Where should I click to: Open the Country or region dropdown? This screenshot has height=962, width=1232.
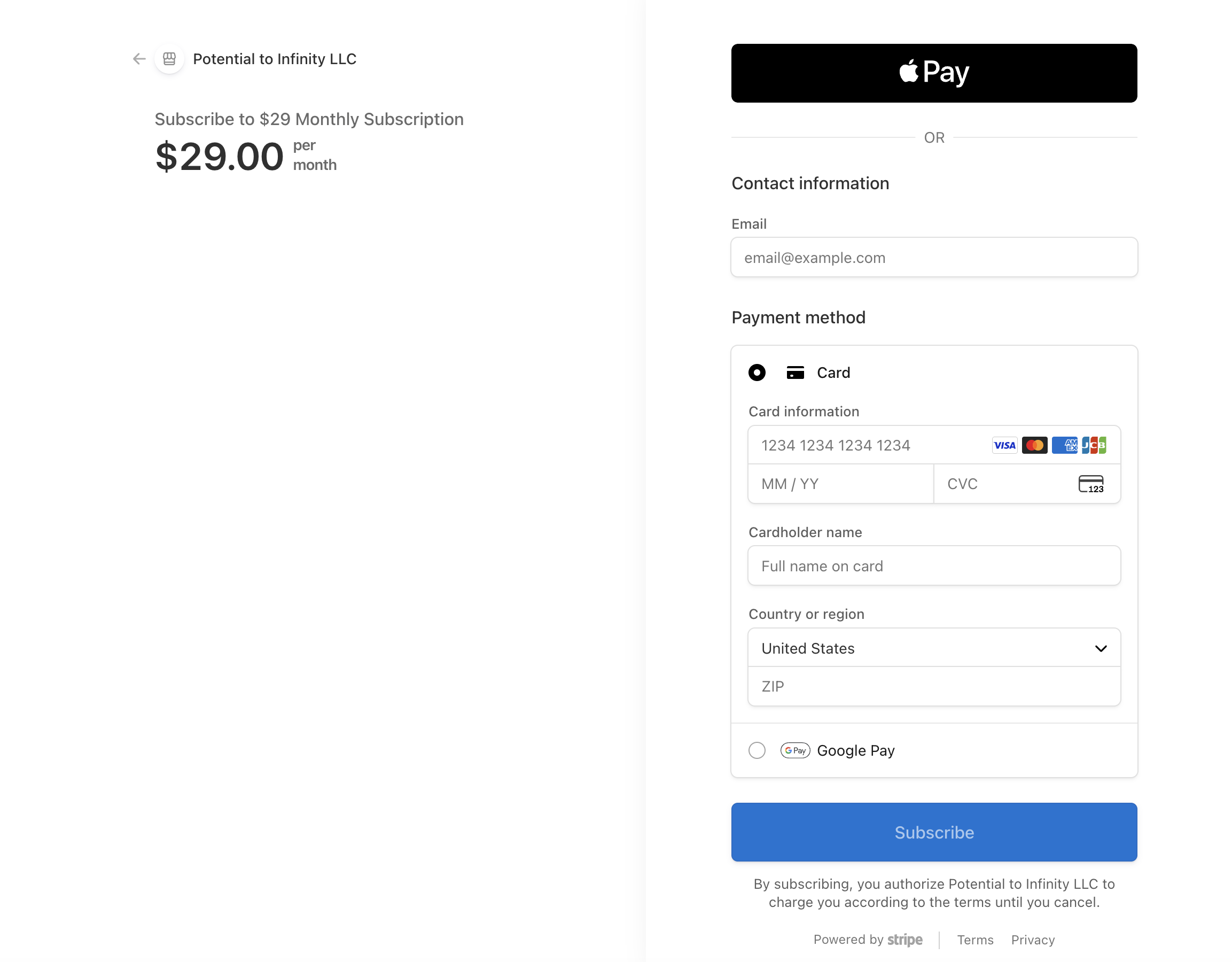click(934, 648)
